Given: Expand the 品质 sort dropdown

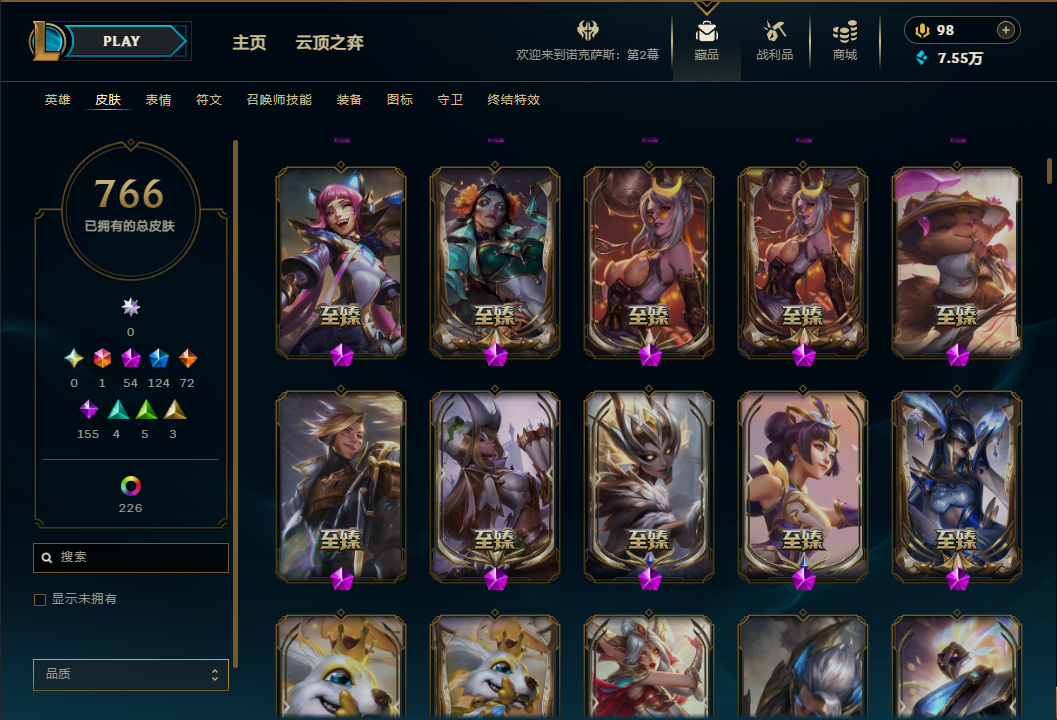Looking at the screenshot, I should pos(131,674).
